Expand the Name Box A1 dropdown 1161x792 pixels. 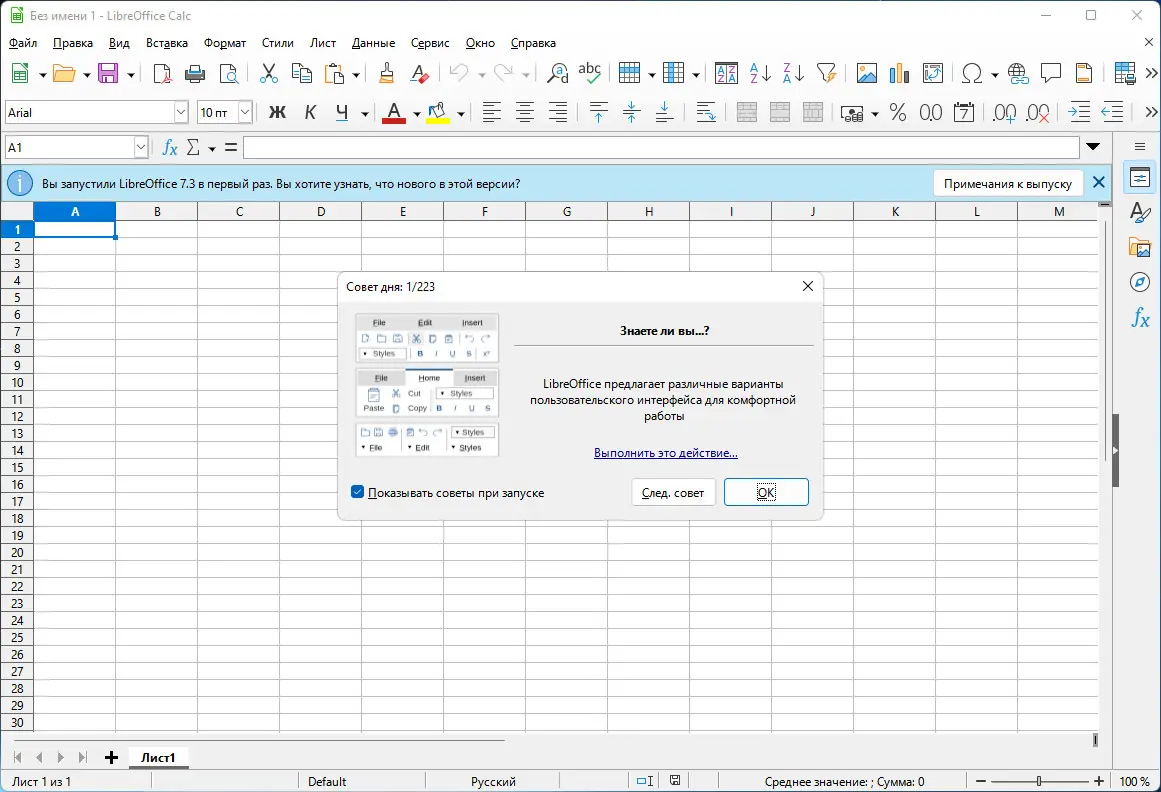click(141, 148)
